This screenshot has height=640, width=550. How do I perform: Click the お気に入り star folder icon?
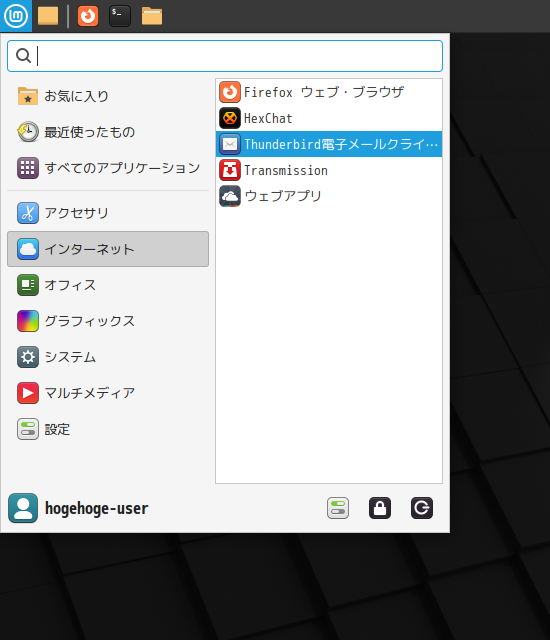pyautogui.click(x=28, y=96)
